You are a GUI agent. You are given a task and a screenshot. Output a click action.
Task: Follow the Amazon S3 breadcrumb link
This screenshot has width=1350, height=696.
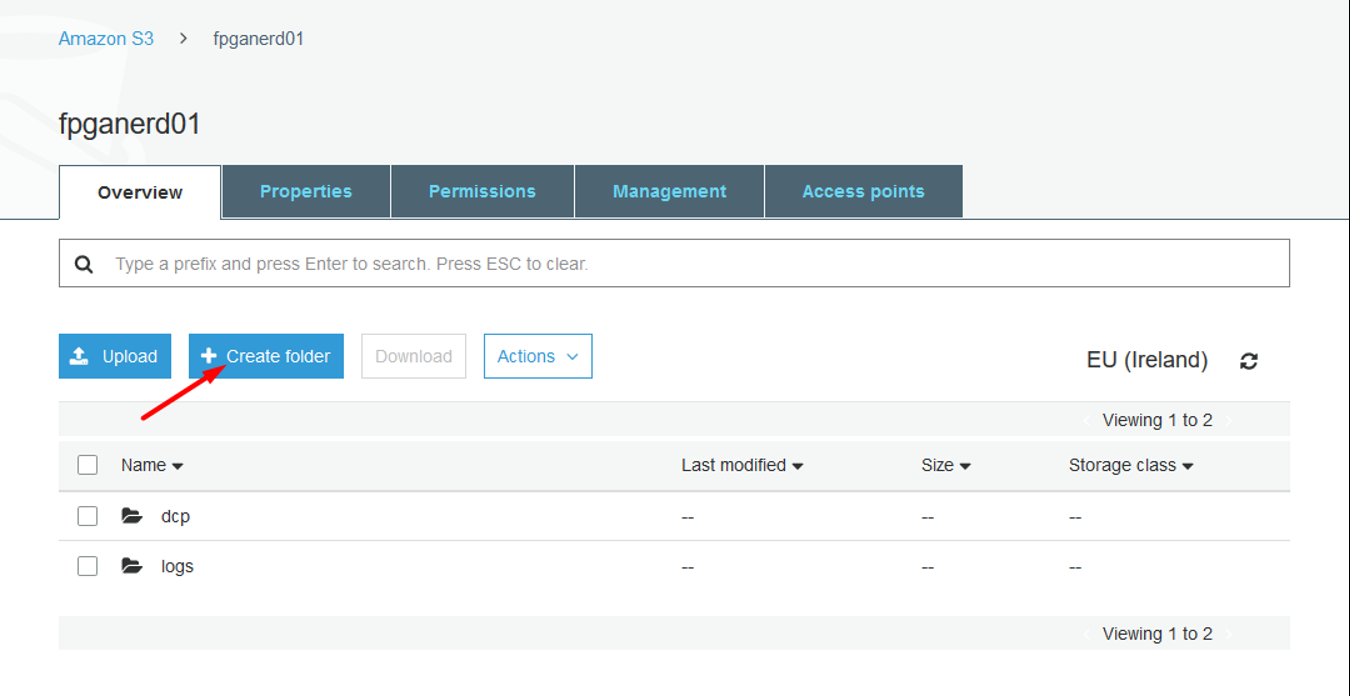pyautogui.click(x=106, y=39)
